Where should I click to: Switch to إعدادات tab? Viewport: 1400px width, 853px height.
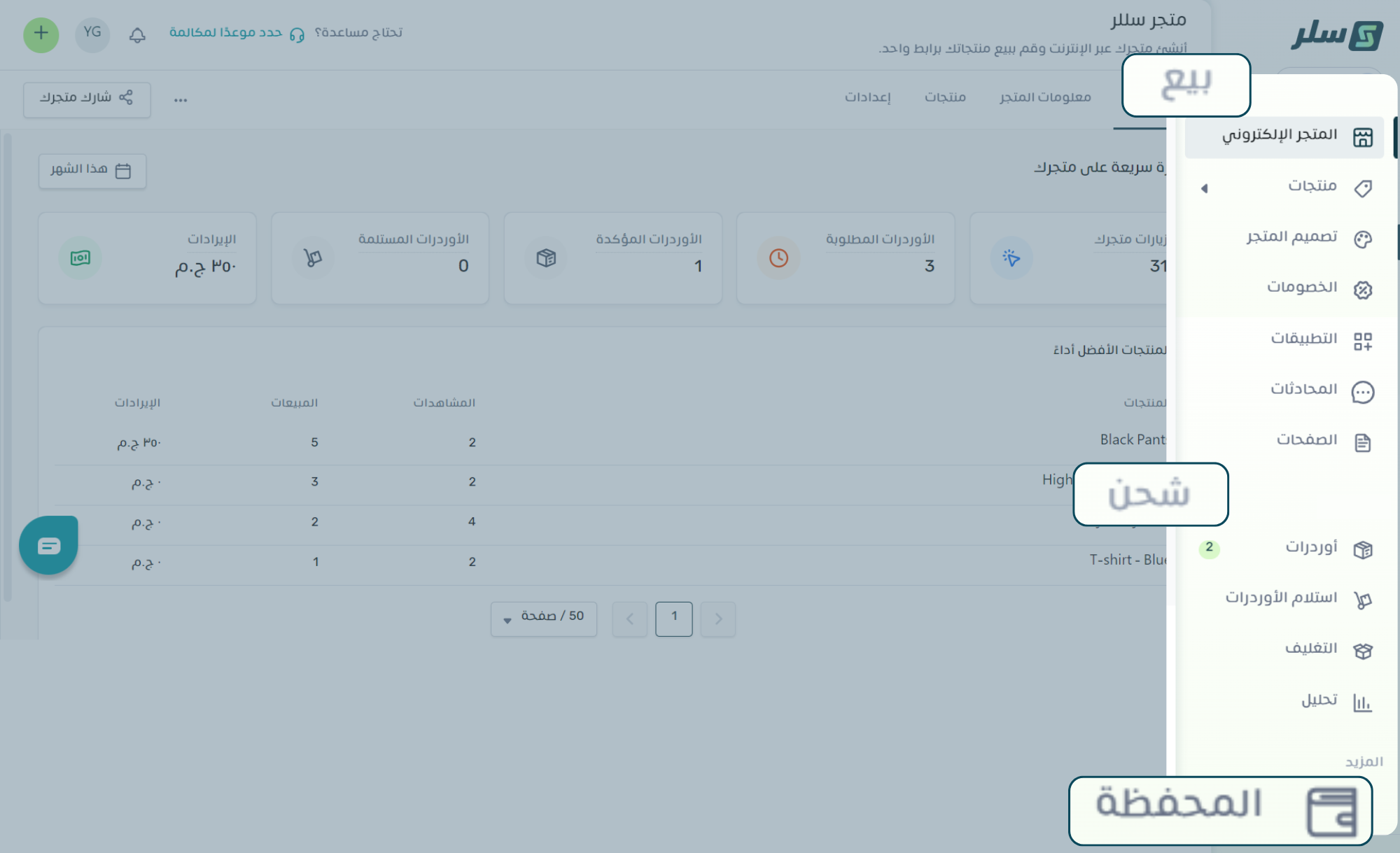pyautogui.click(x=867, y=97)
